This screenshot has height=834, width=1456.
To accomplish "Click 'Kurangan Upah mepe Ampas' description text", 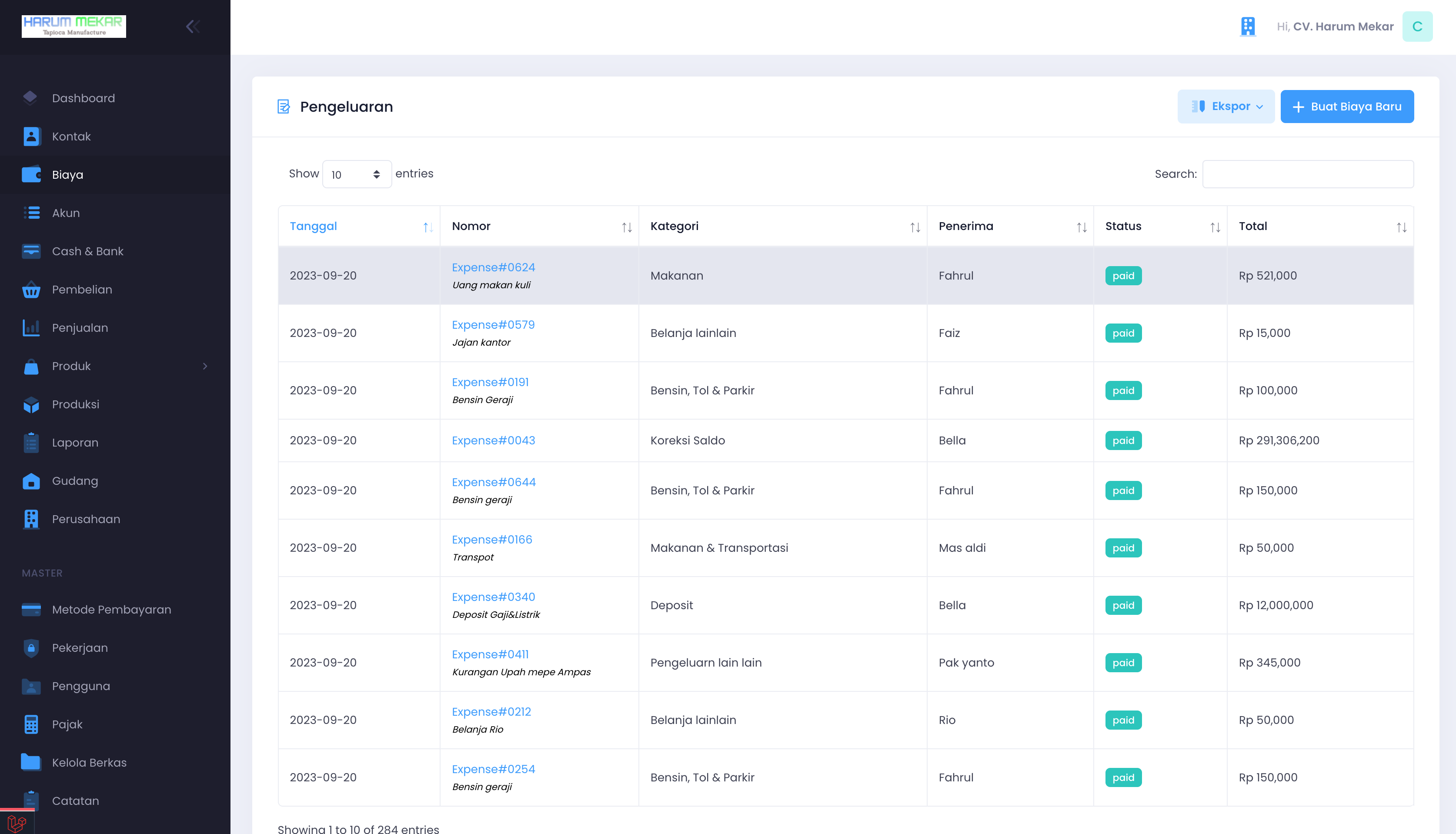I will tap(521, 672).
